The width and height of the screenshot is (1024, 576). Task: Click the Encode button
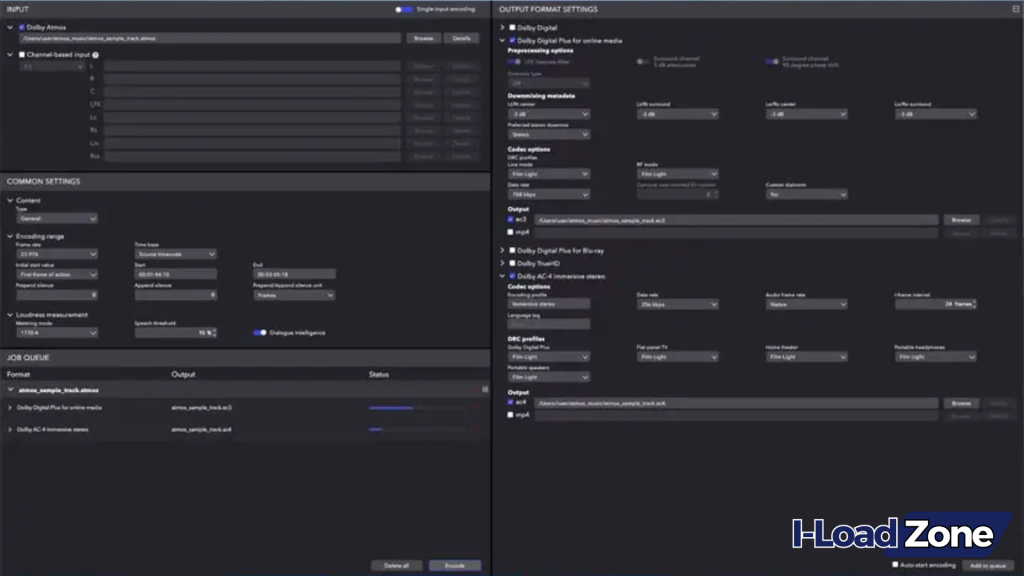point(455,564)
